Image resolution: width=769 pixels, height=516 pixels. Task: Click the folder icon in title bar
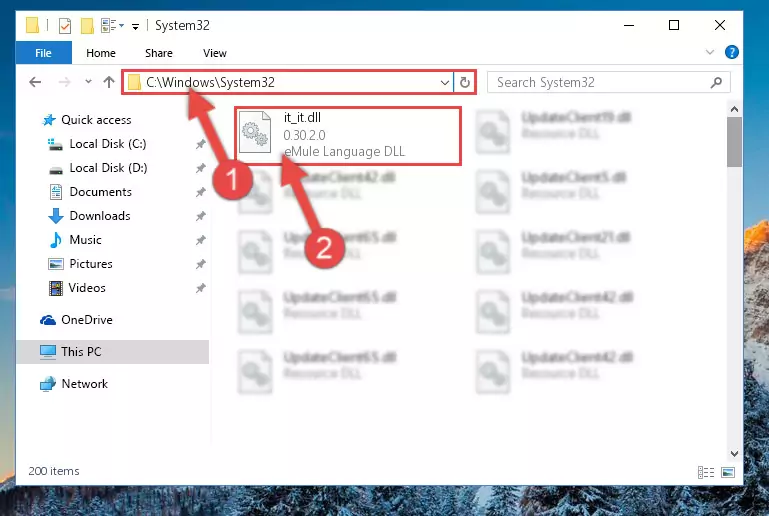tap(32, 25)
